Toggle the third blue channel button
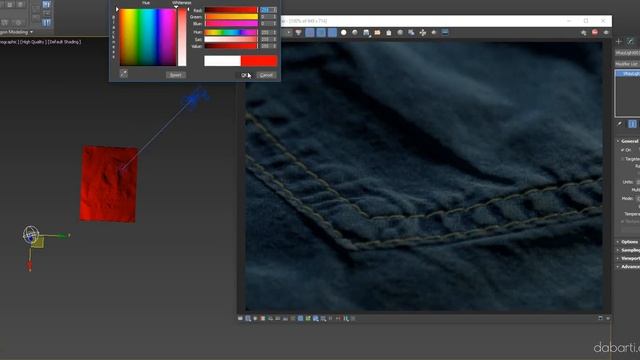 coord(332,32)
